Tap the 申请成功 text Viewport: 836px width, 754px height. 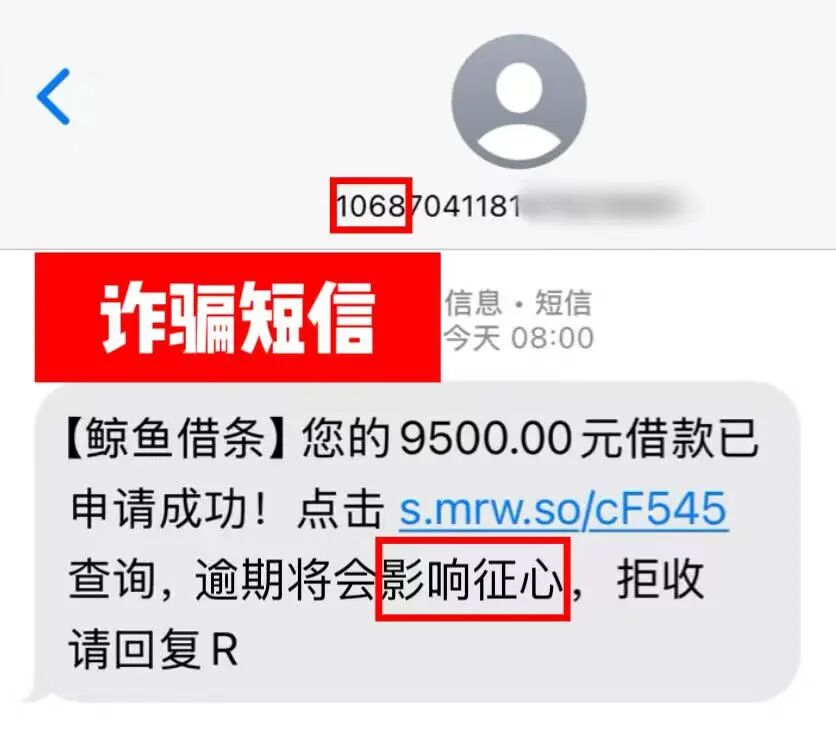(x=159, y=509)
